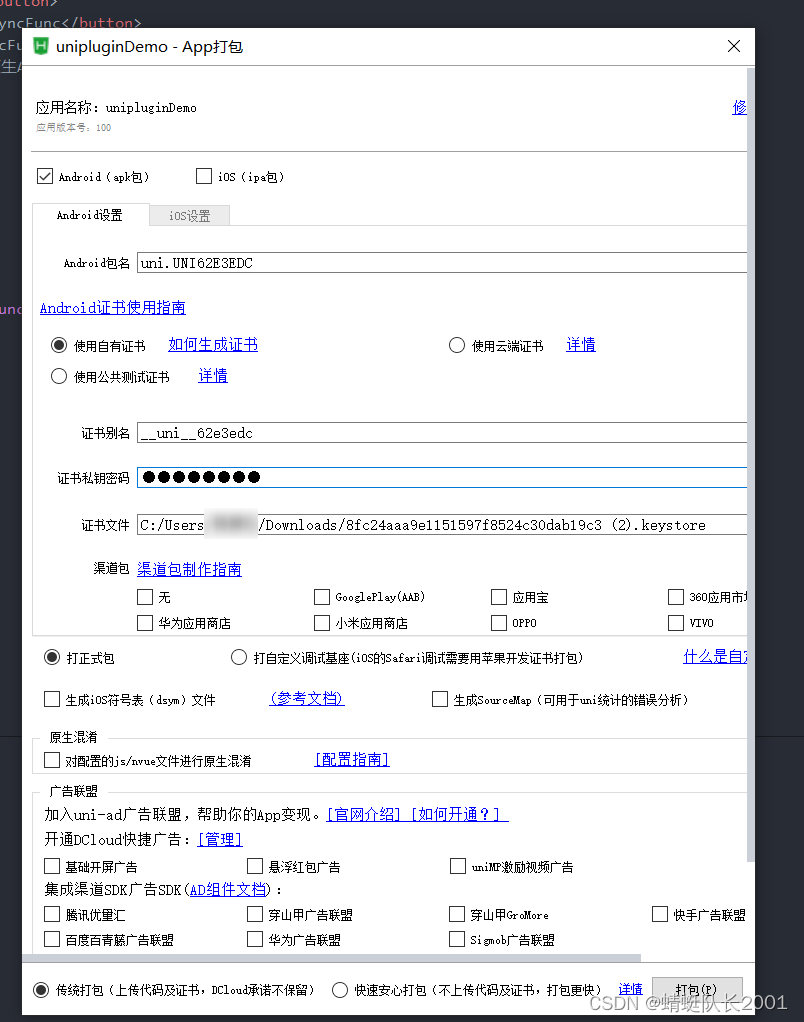The width and height of the screenshot is (804, 1022).
Task: Open the [配置指南] link
Action: (352, 760)
